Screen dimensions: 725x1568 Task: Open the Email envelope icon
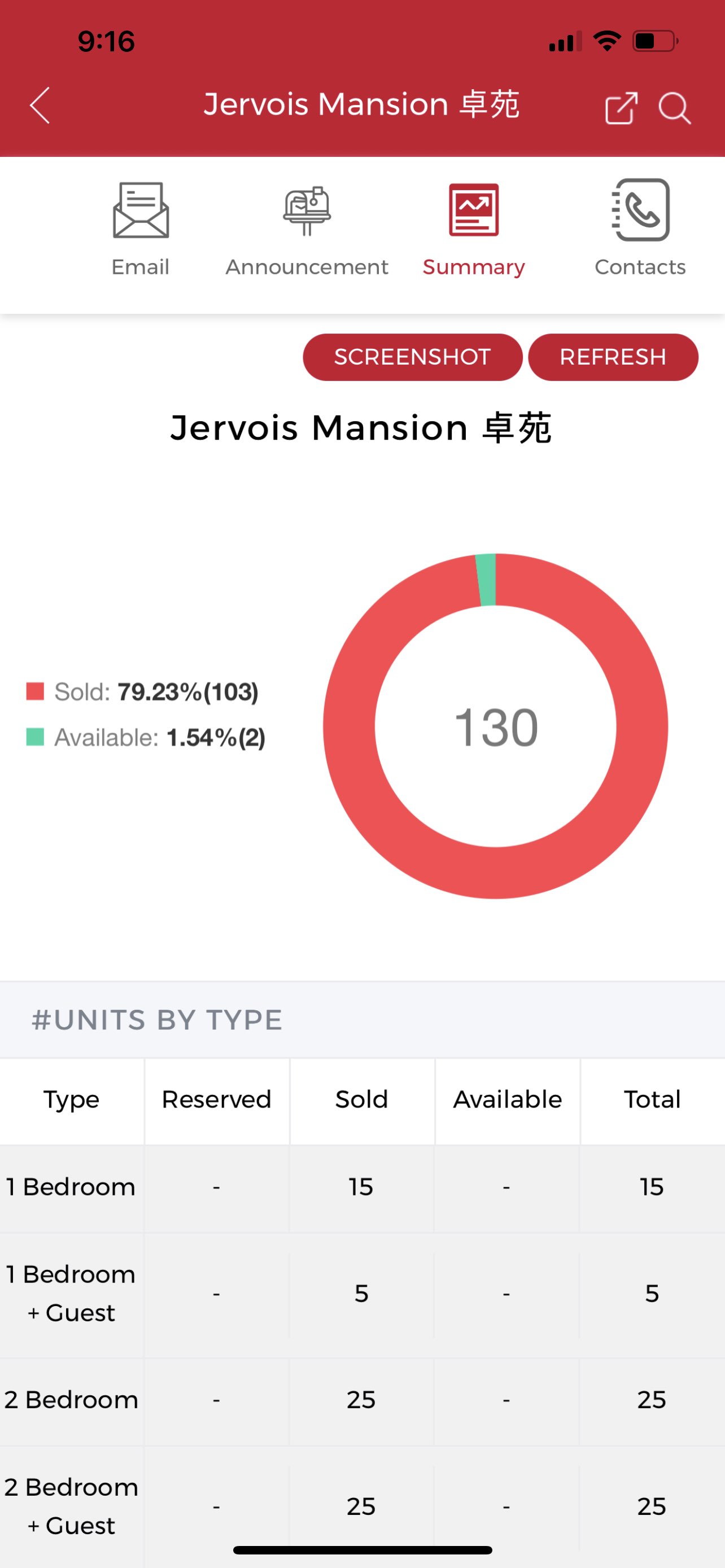[x=141, y=211]
